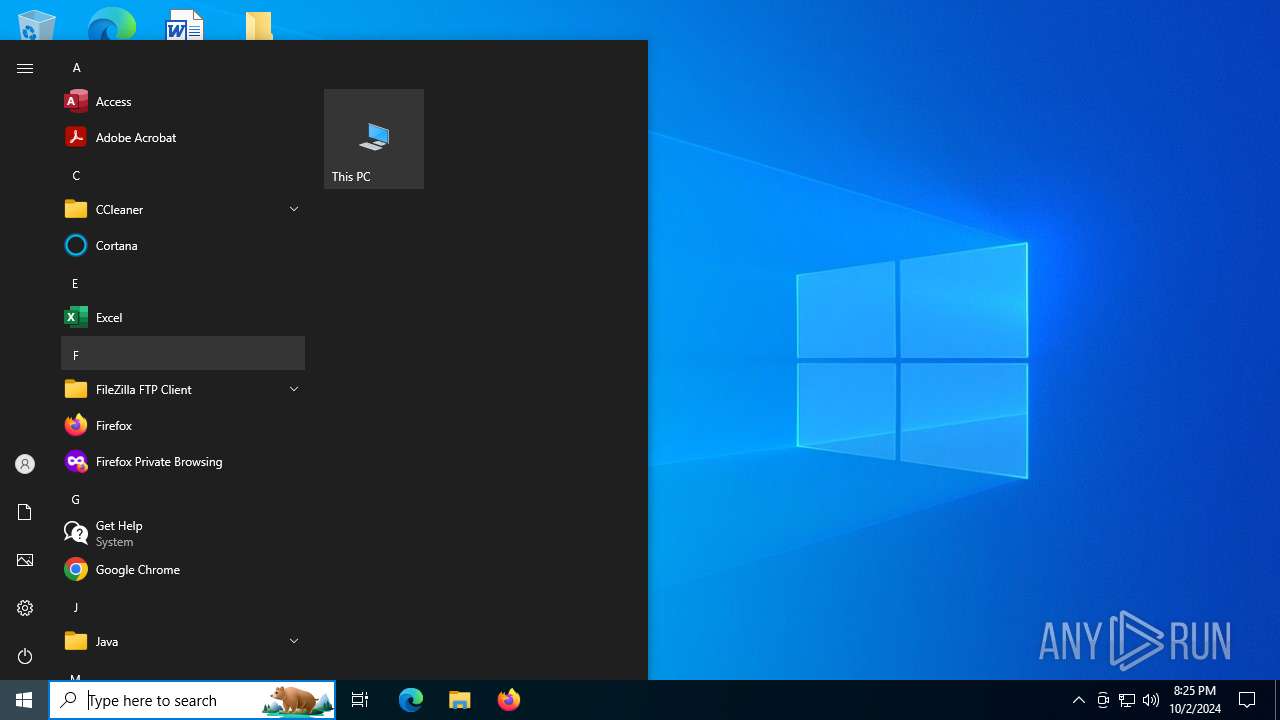Click the This PC tile

(374, 139)
